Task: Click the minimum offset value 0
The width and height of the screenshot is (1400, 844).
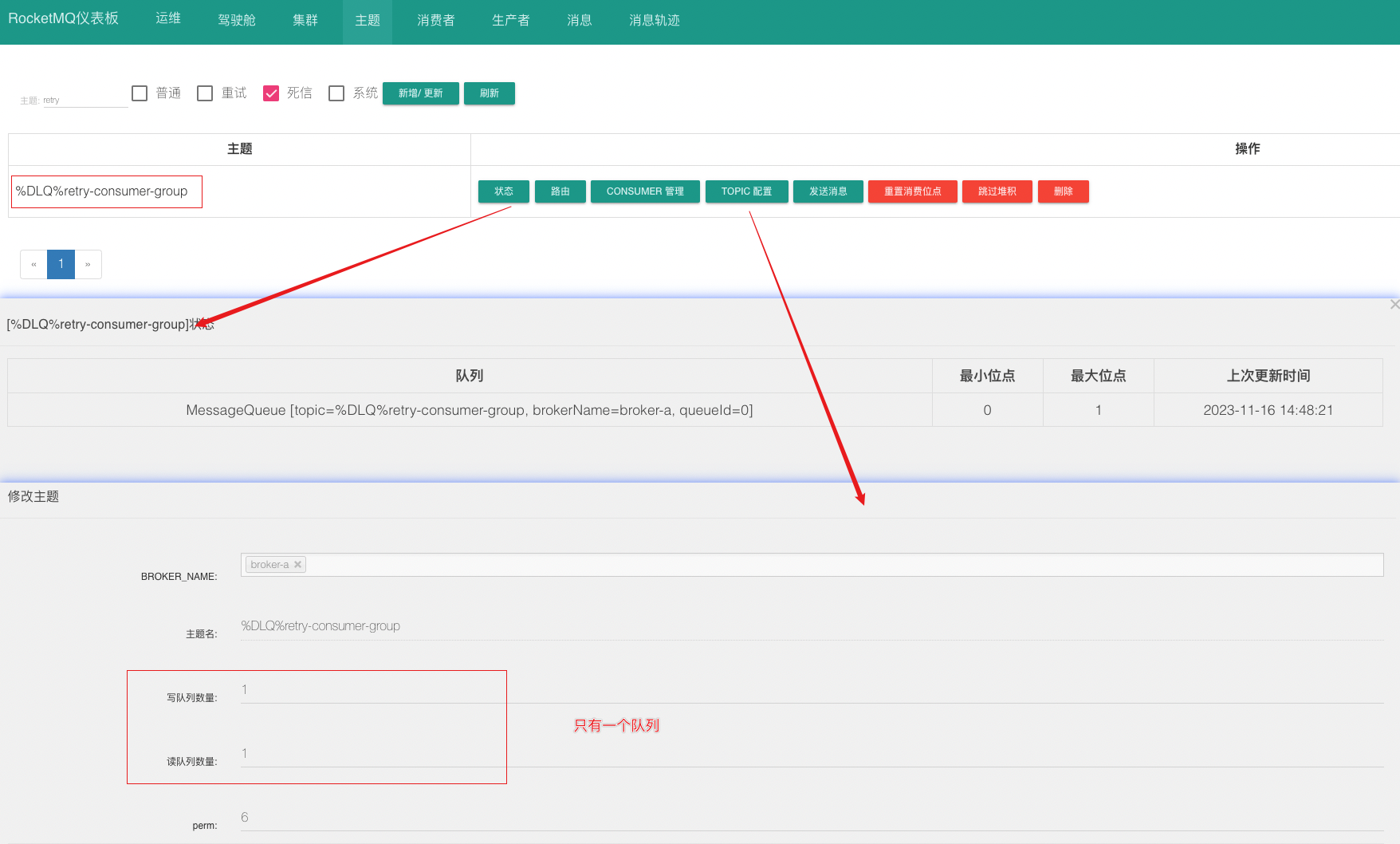Action: click(987, 410)
